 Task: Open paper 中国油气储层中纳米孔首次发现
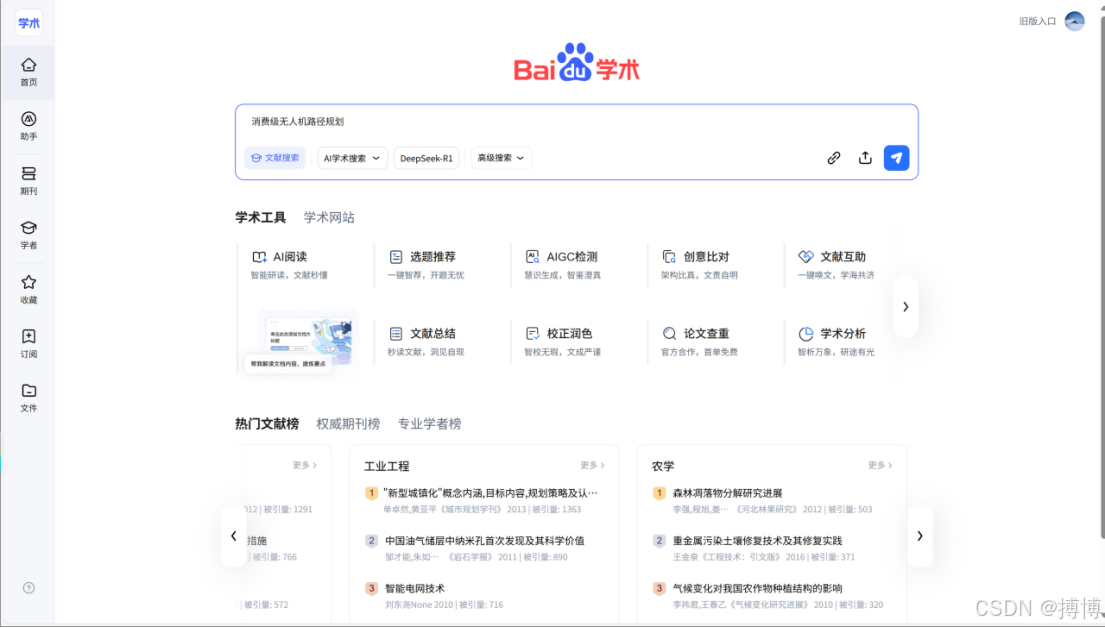click(485, 541)
